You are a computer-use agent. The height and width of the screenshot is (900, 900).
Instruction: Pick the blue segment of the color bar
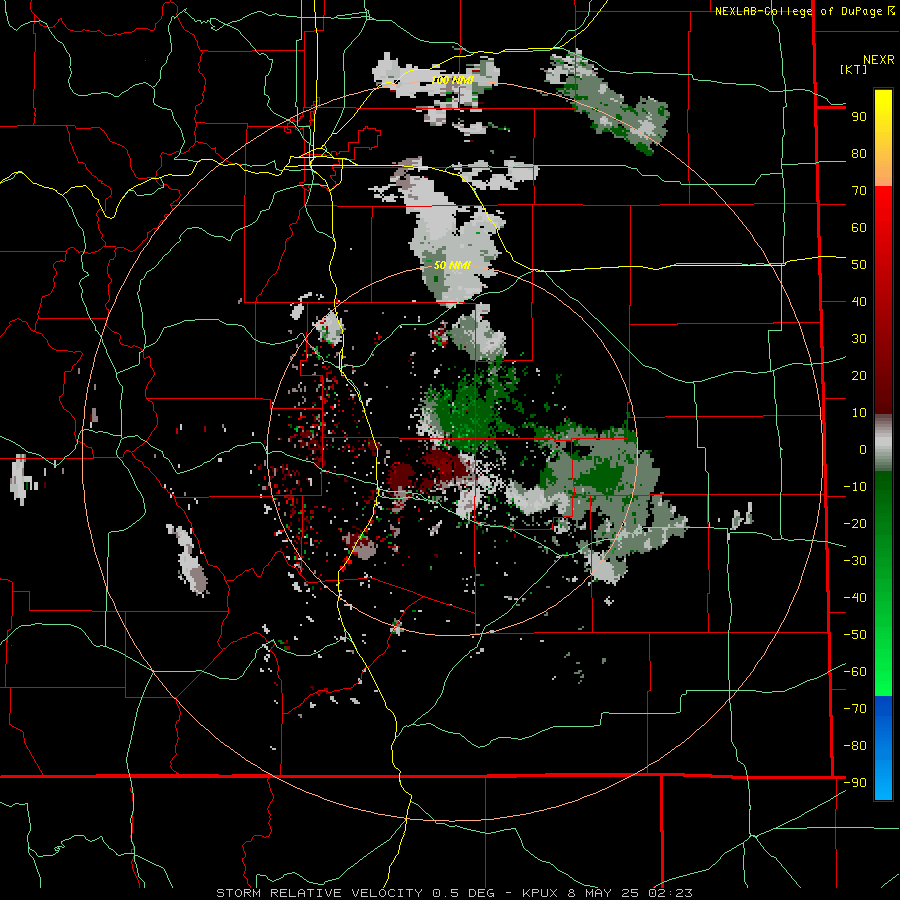883,747
